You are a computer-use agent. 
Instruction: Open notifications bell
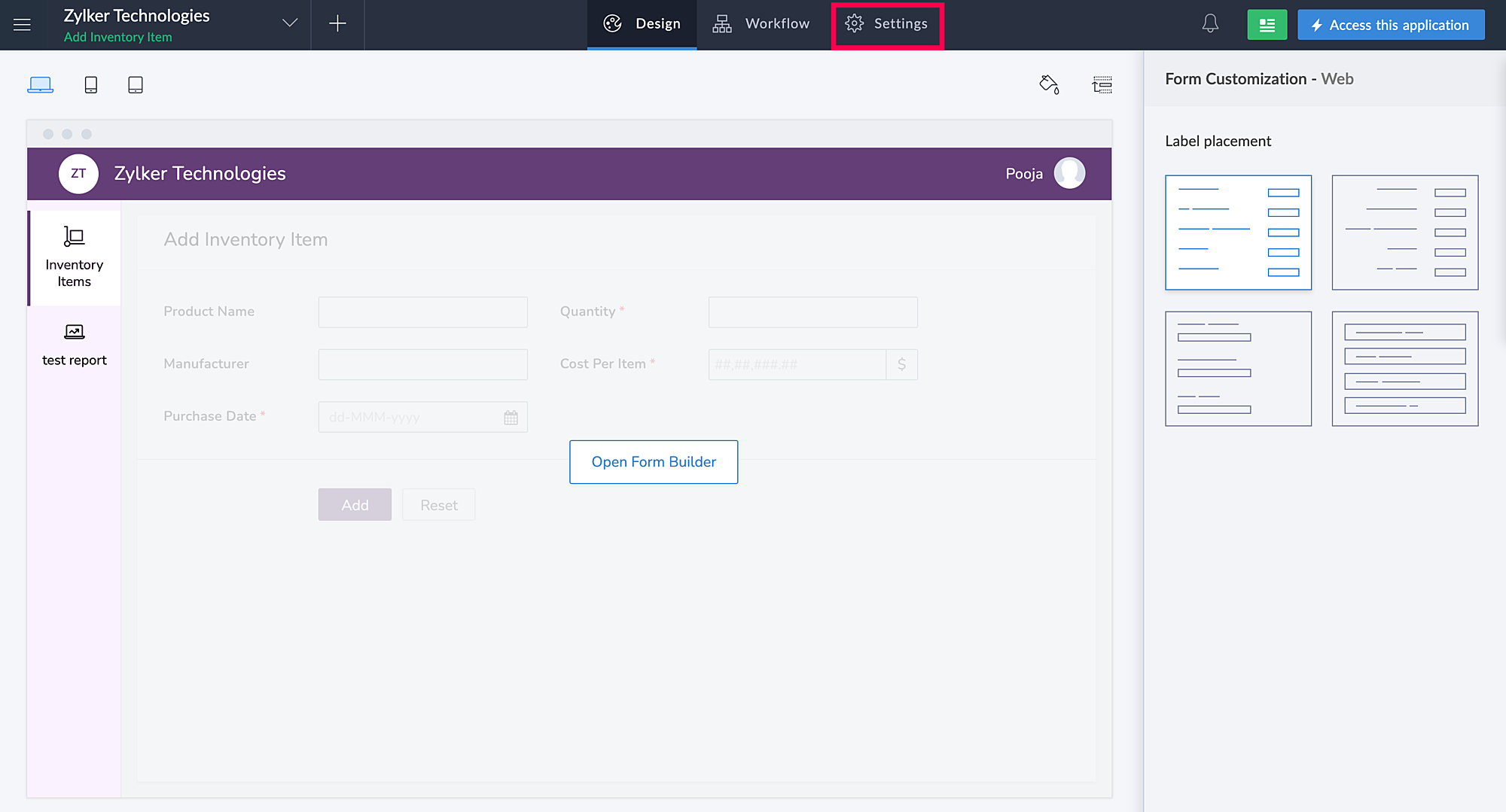pos(1210,24)
